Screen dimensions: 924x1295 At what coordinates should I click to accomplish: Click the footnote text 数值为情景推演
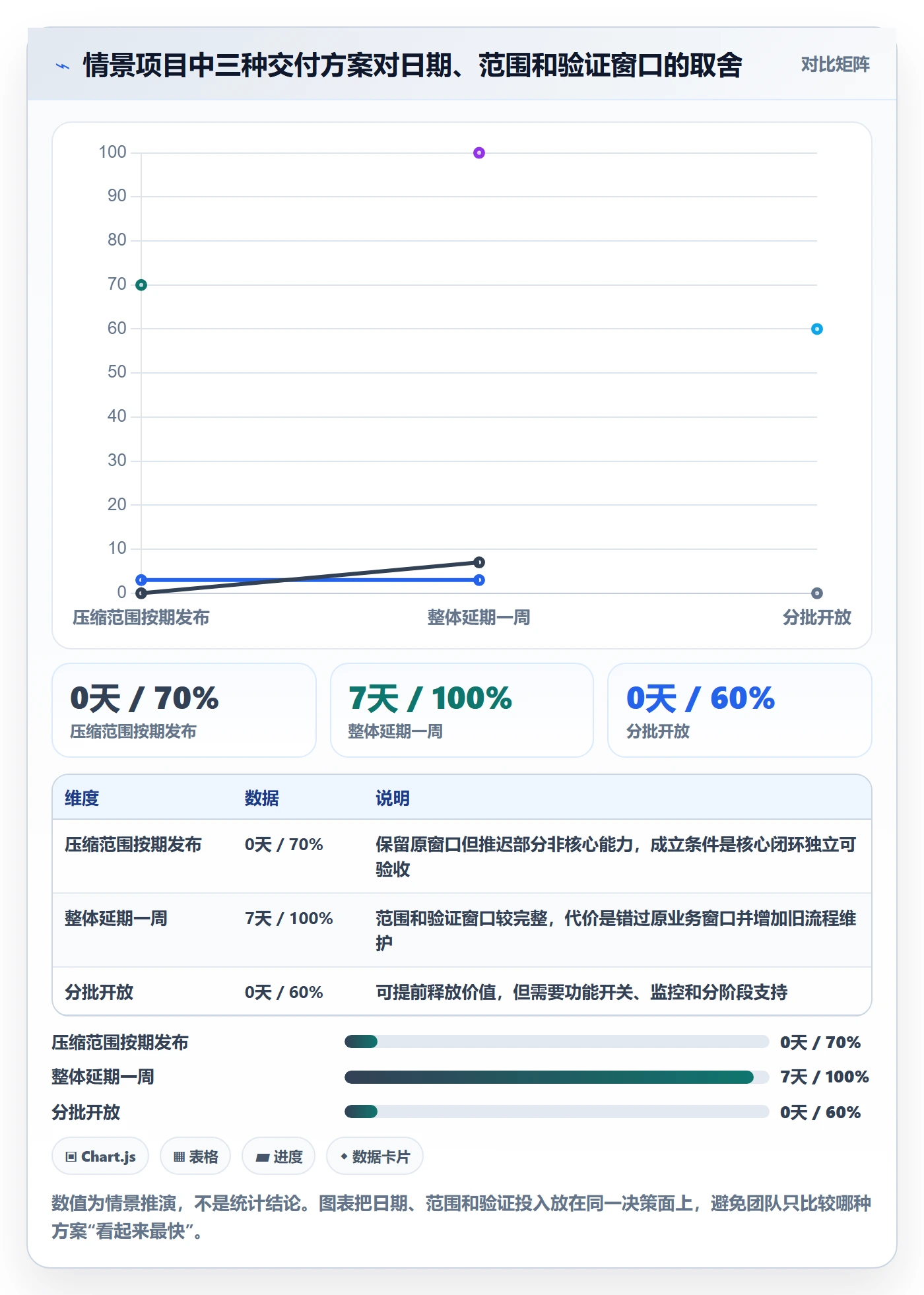(461, 1217)
